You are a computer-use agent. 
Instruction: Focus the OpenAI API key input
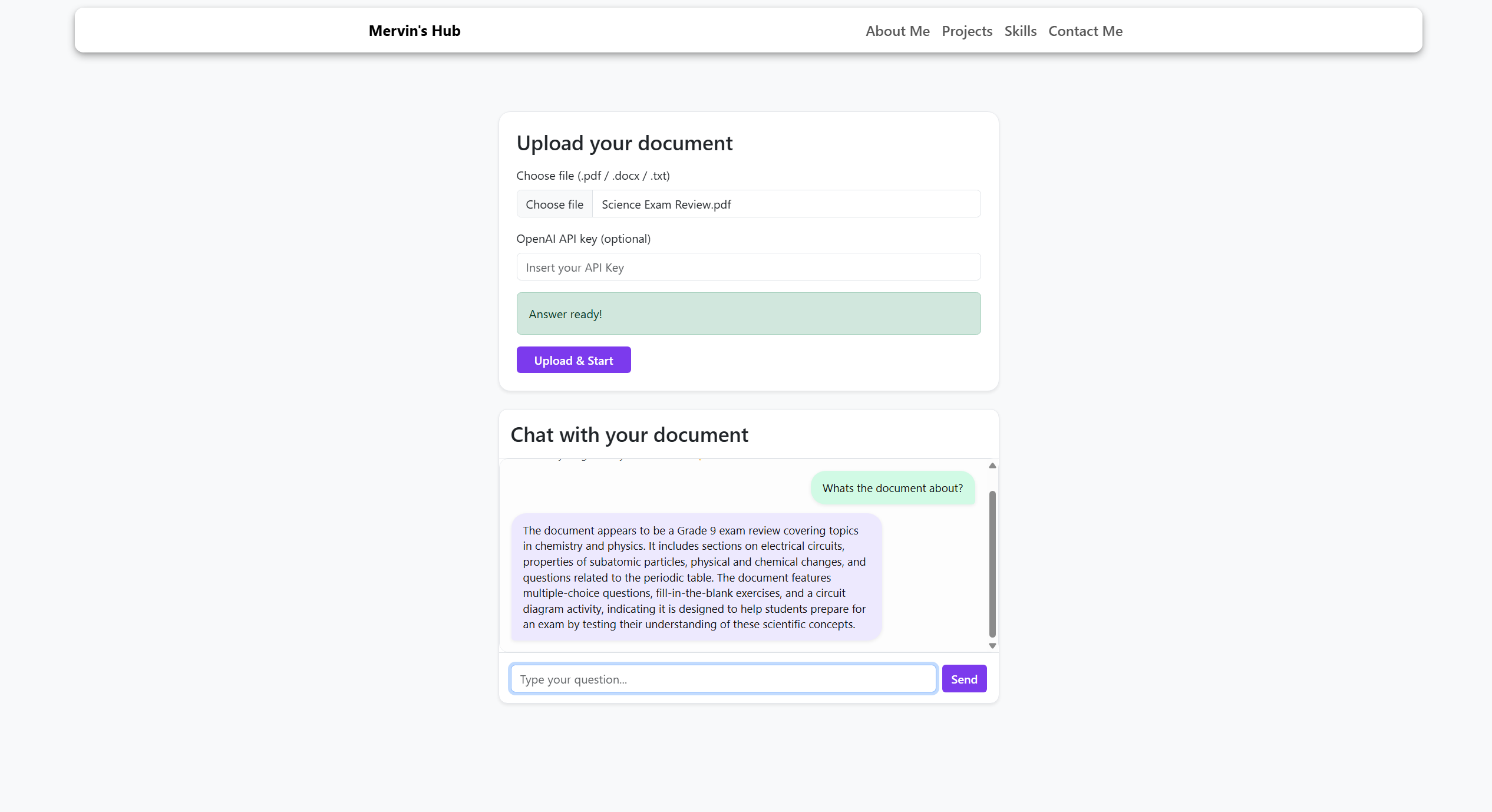point(748,267)
